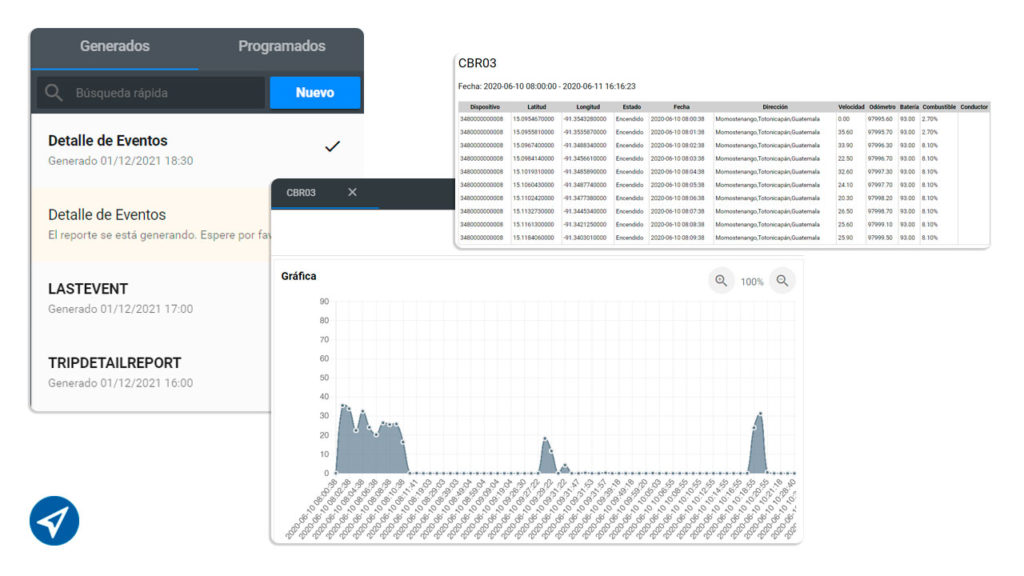1024x576 pixels.
Task: Select the Detalle de Eventos report being generated
Action: pyautogui.click(x=152, y=225)
